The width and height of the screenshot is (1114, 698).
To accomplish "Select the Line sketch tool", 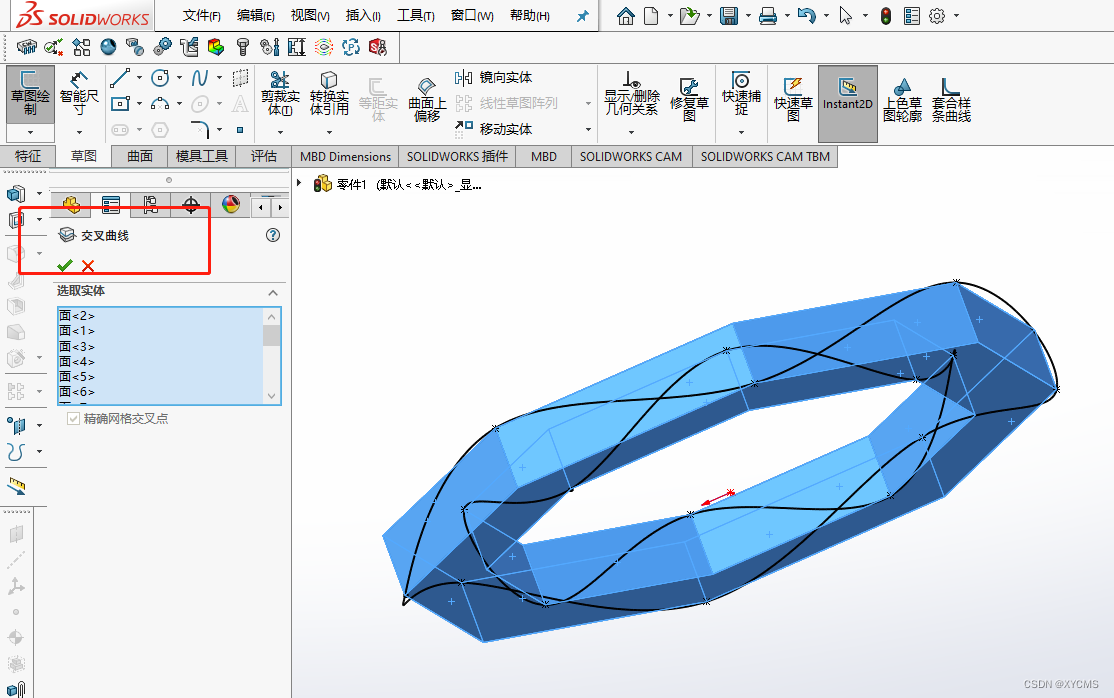I will point(120,77).
